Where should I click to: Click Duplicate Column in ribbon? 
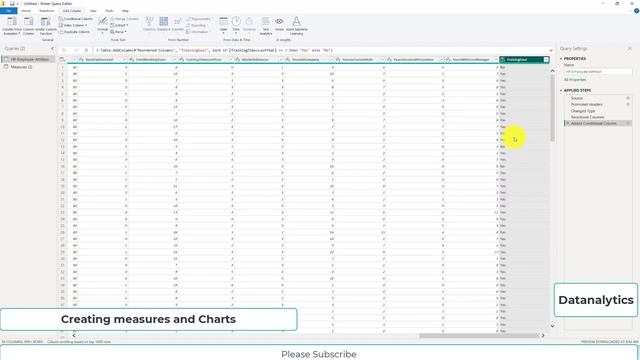pyautogui.click(x=74, y=32)
